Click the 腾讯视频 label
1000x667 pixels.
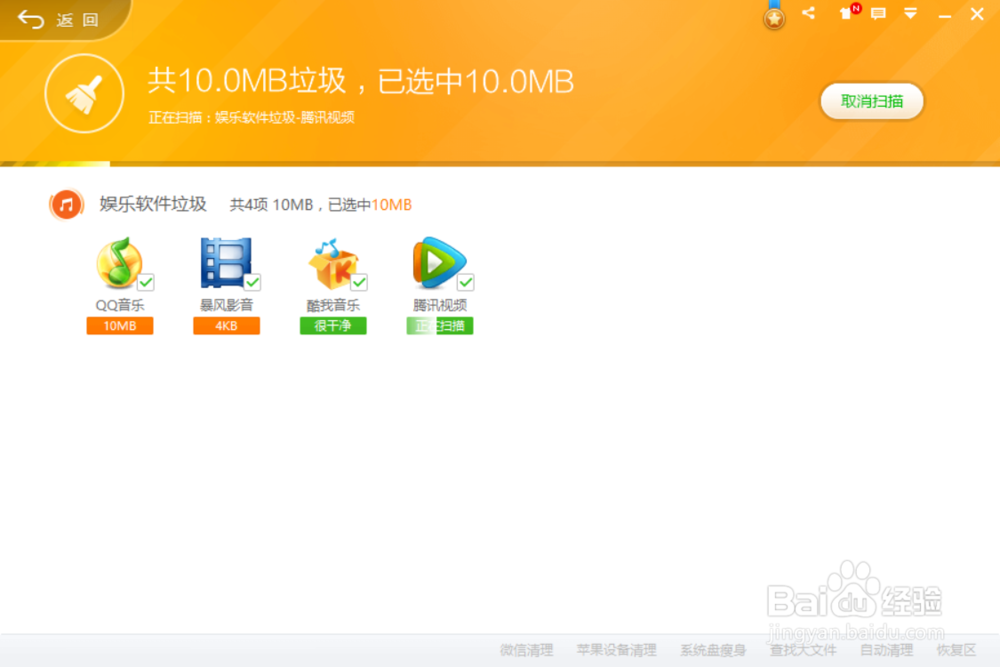click(439, 305)
